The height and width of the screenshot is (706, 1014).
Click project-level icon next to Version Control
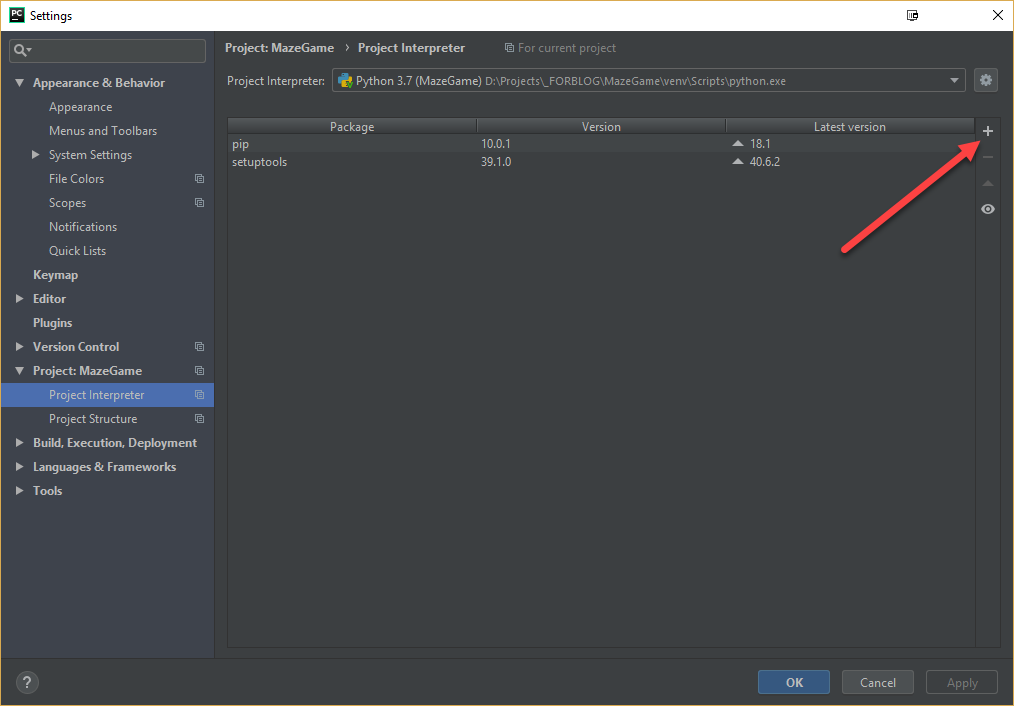click(199, 347)
